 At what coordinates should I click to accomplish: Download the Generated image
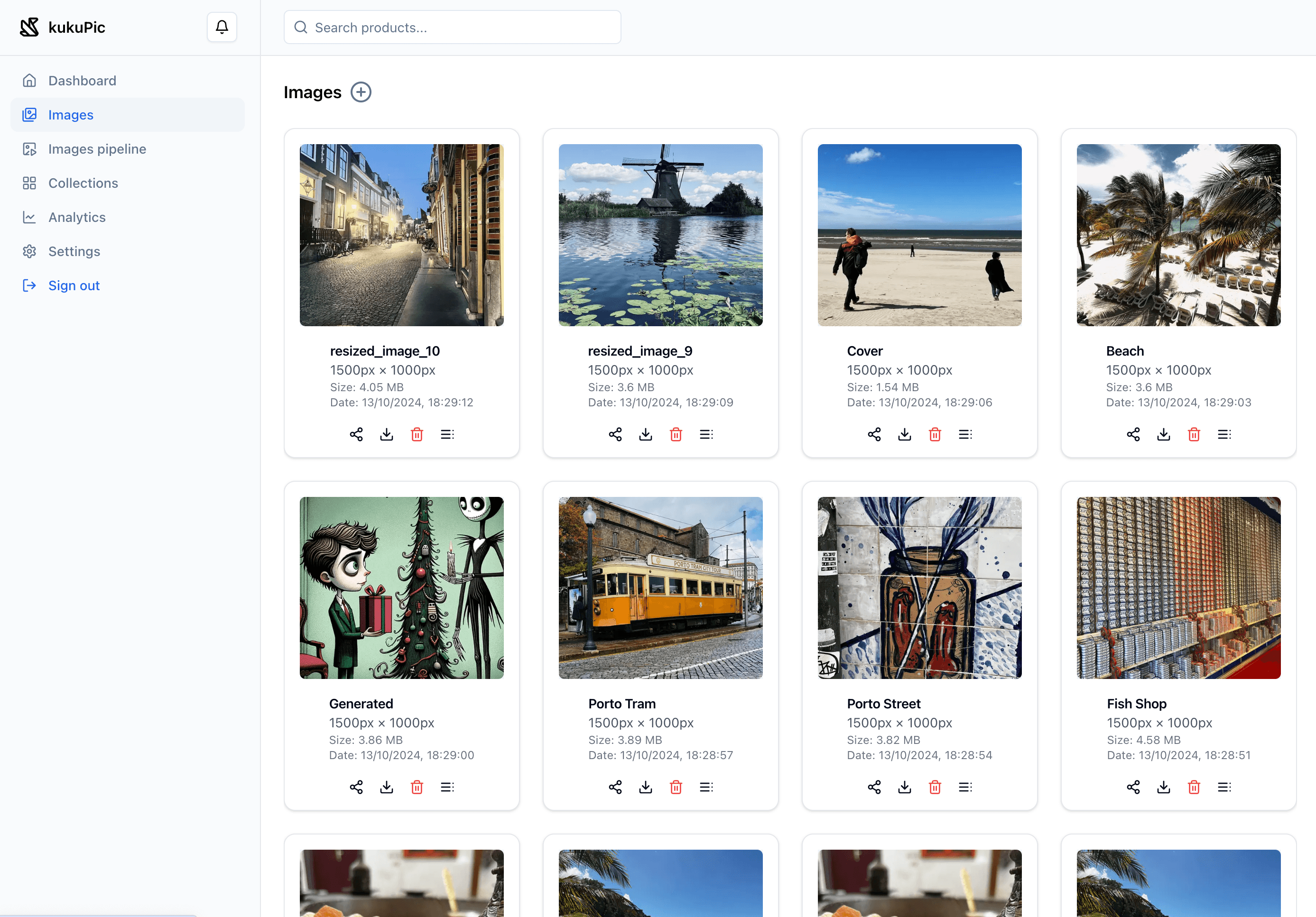pyautogui.click(x=386, y=788)
